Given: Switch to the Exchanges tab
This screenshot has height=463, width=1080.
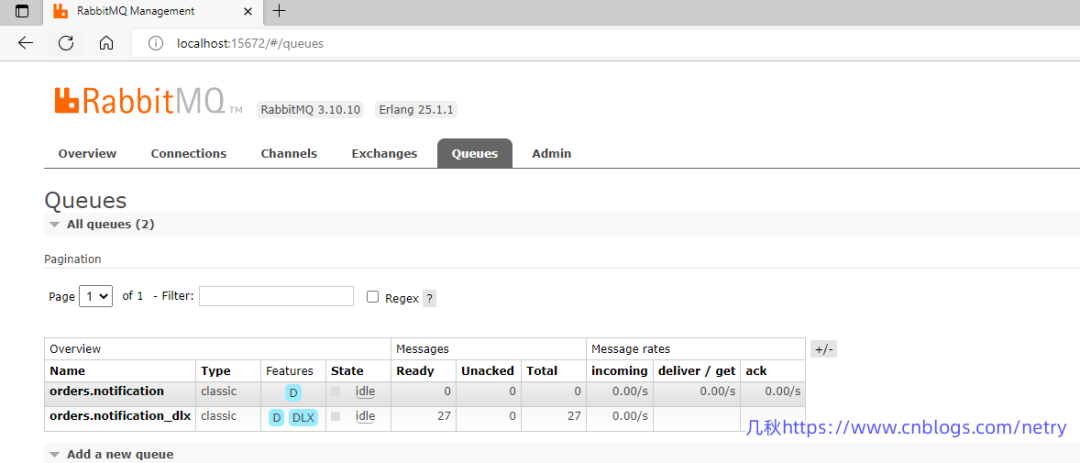Looking at the screenshot, I should pyautogui.click(x=384, y=154).
